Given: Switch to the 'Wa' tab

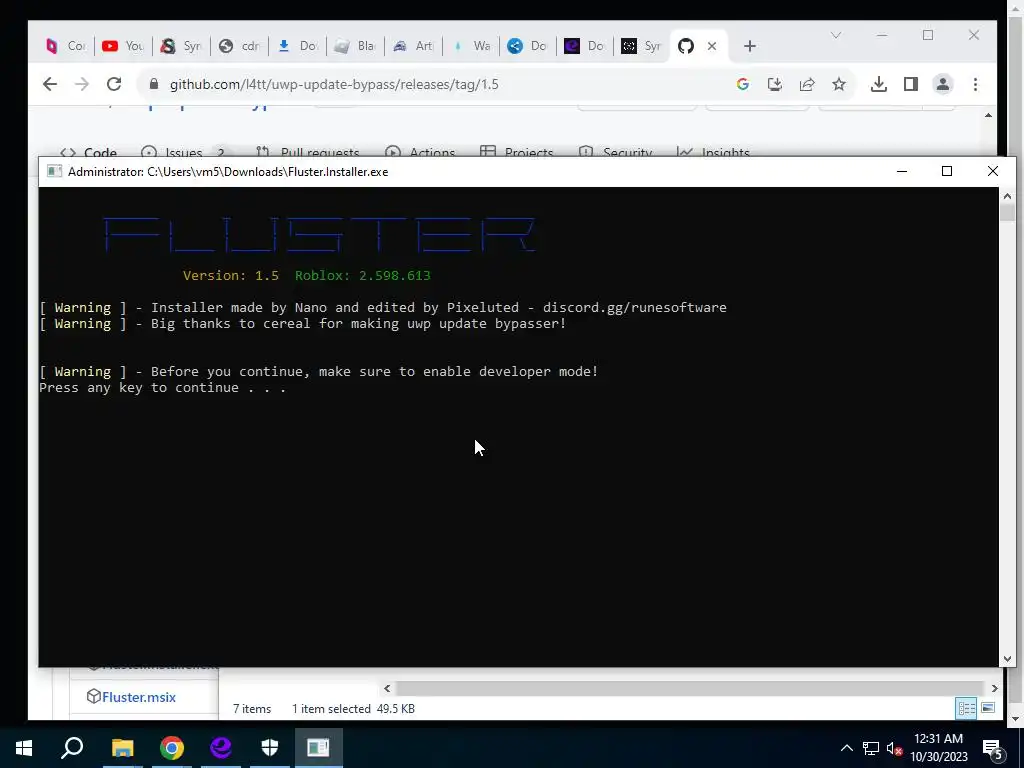Looking at the screenshot, I should click(472, 46).
